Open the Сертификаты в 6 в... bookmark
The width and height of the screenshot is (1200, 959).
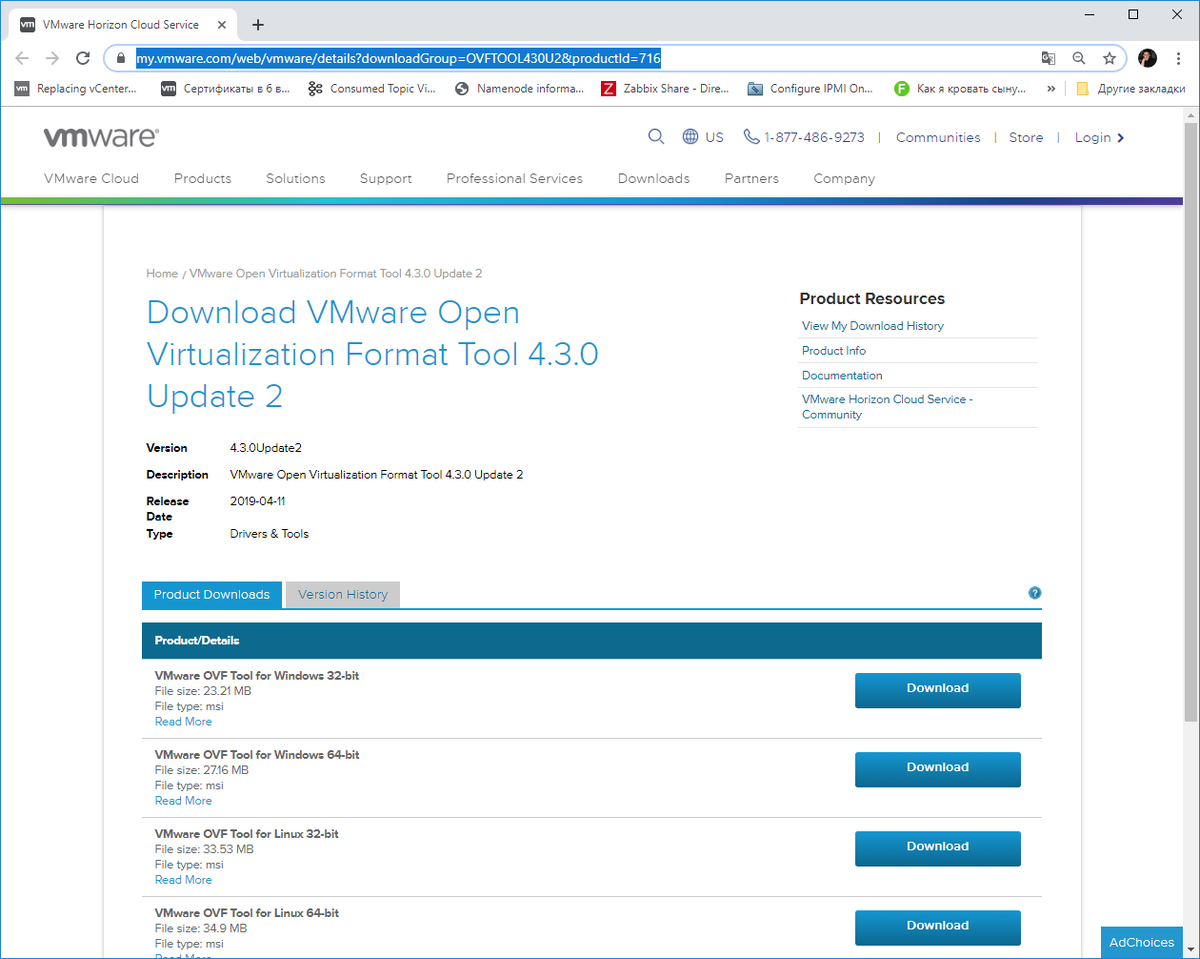point(225,88)
